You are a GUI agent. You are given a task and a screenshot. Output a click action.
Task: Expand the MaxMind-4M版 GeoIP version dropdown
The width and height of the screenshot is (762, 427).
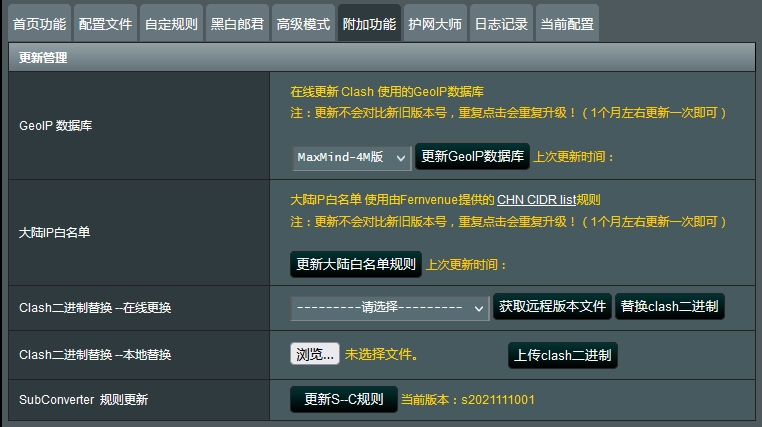click(351, 157)
